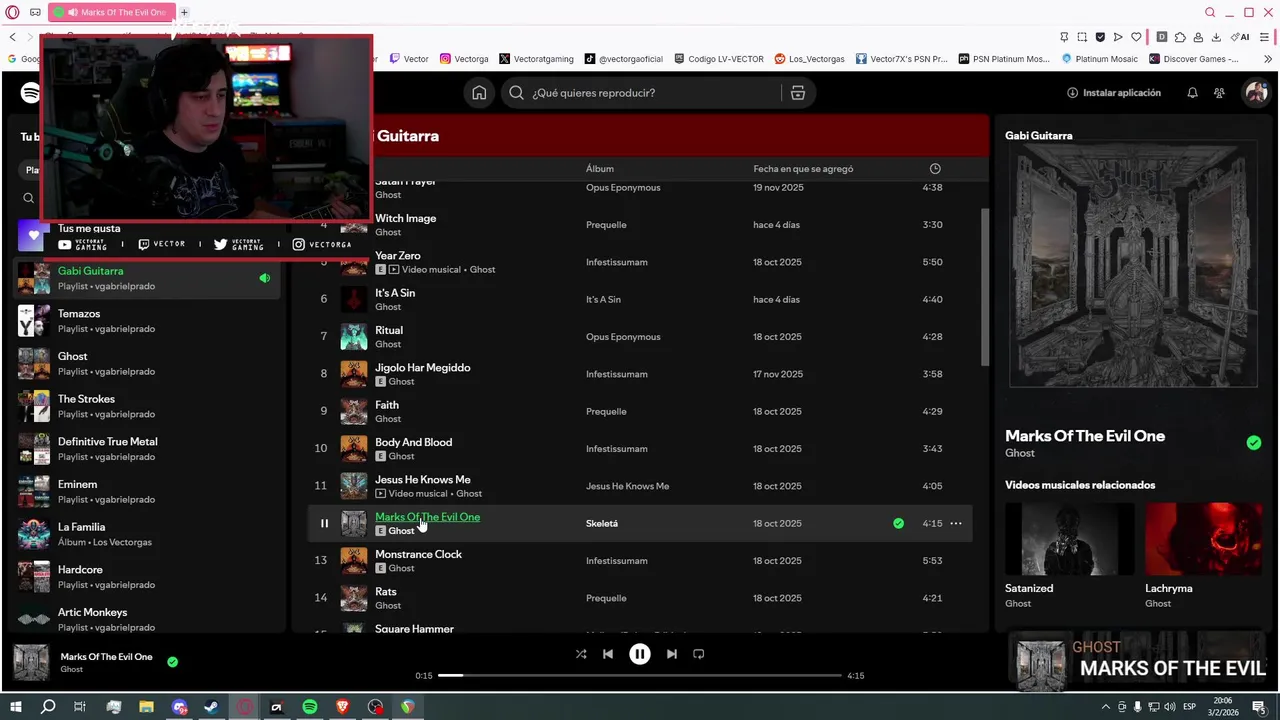The width and height of the screenshot is (1280, 720).
Task: Open browser downloads icon
Action: 1216,37
